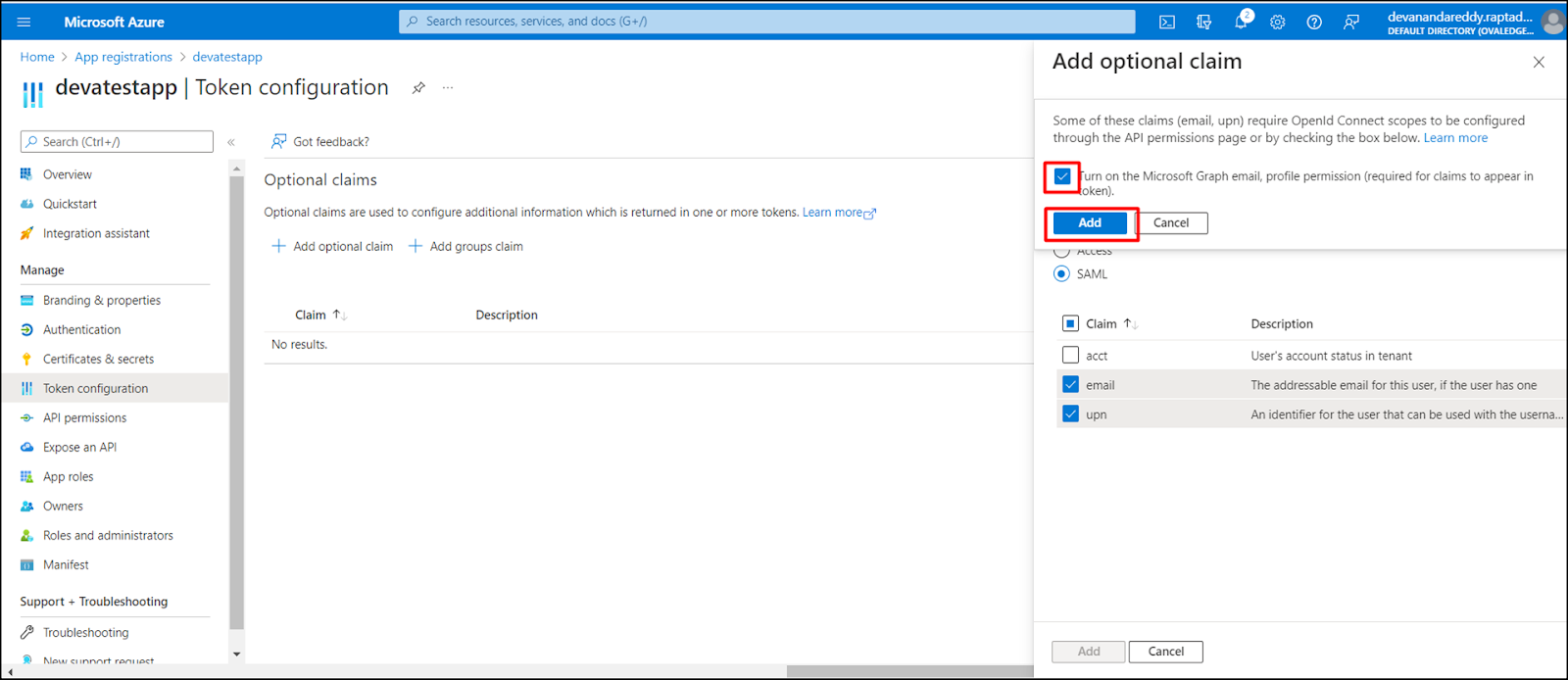Click the sidebar scroll down arrow
This screenshot has height=680, width=1568.
236,654
